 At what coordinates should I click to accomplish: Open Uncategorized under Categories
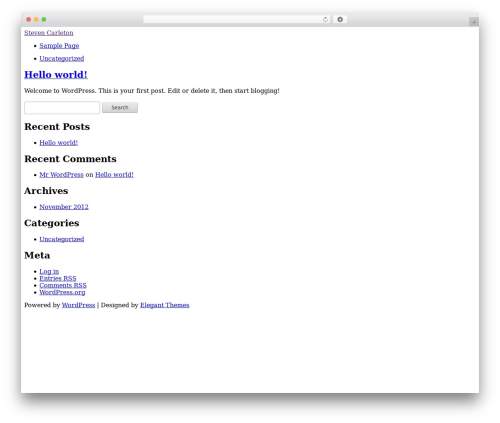62,239
